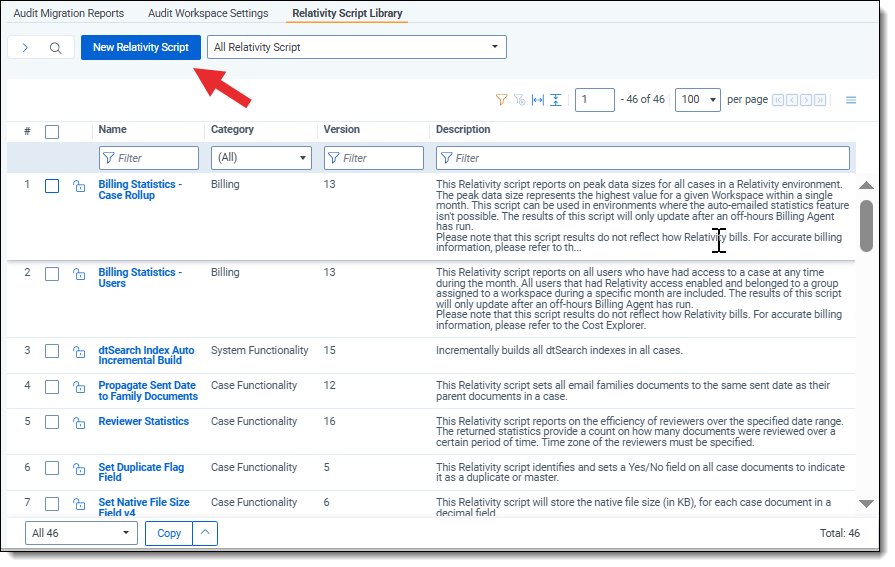Open the All Relativity Script view dropdown
Viewport: 895px width, 567px height.
click(358, 47)
